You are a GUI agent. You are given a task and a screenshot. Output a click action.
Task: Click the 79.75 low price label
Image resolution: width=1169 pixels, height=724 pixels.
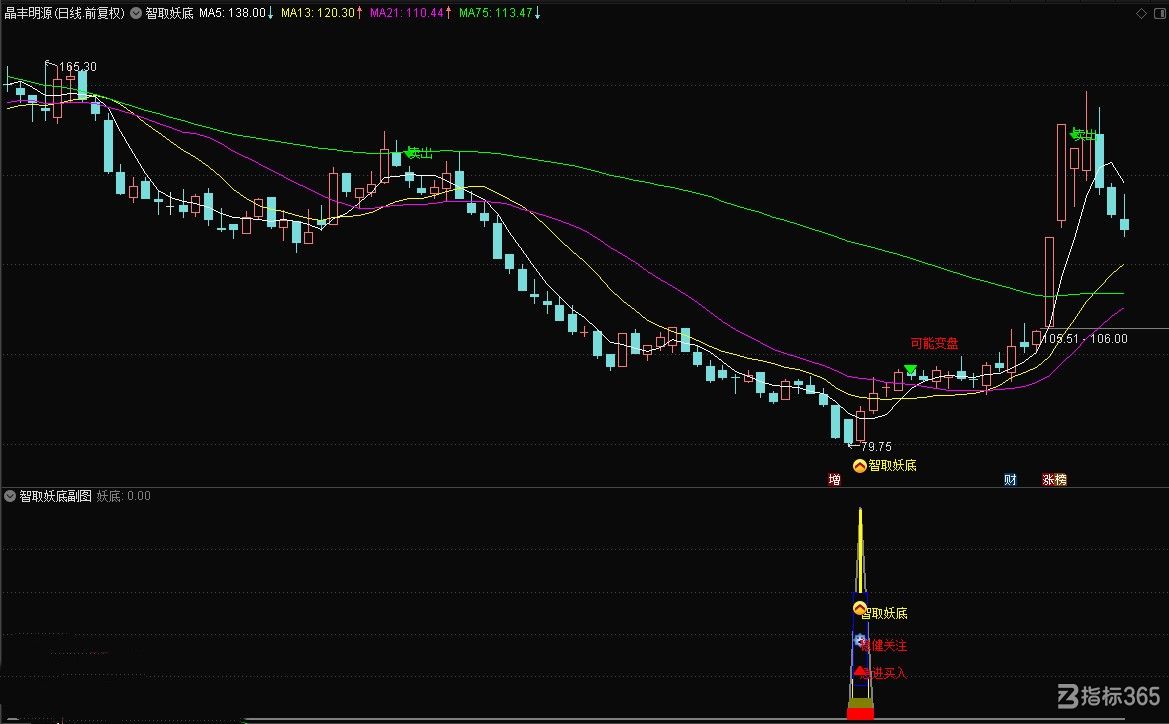point(876,447)
